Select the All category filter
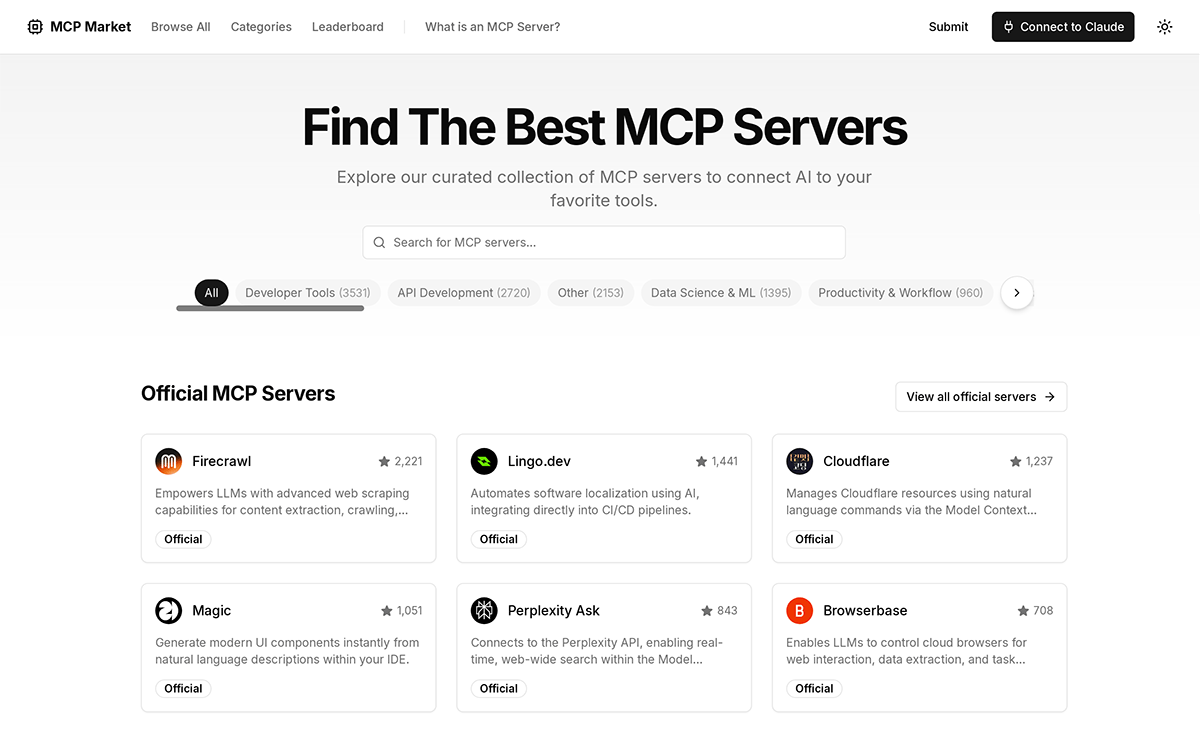1200x755 pixels. [211, 292]
